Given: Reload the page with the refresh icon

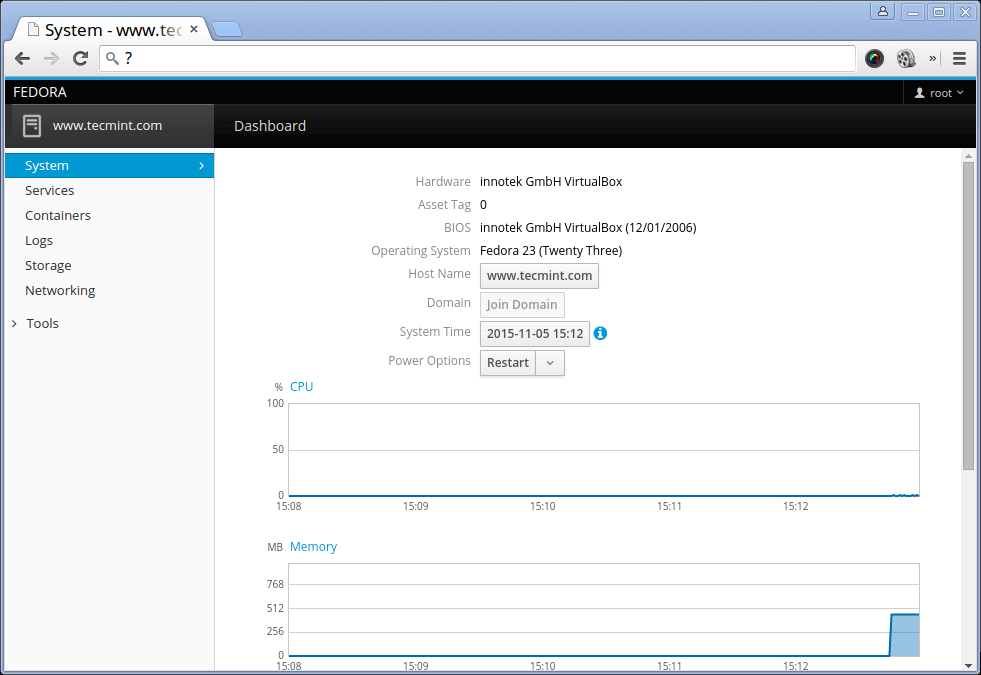Looking at the screenshot, I should tap(81, 58).
